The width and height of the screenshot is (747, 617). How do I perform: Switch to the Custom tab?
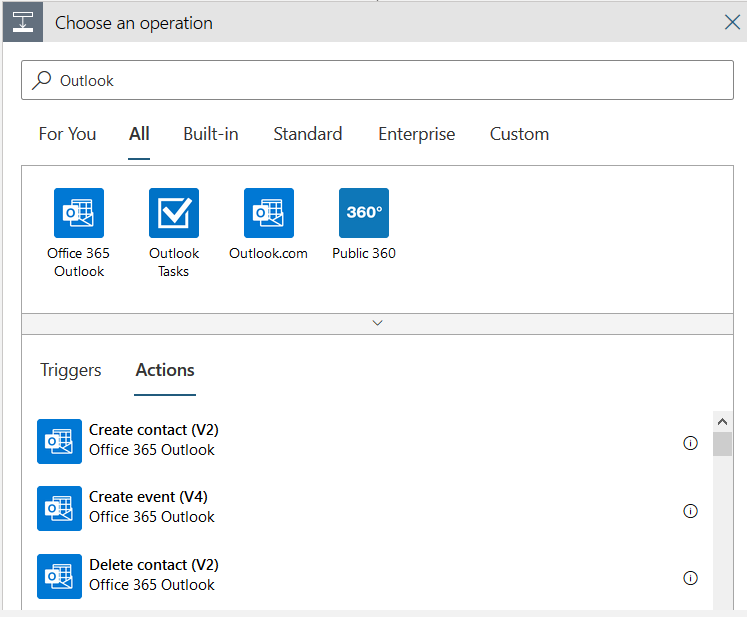(519, 134)
